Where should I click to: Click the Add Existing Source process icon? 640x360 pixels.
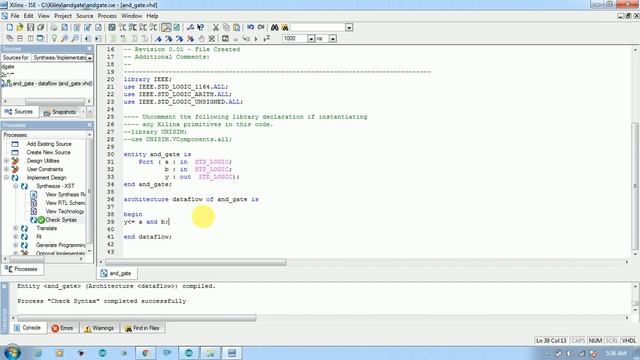(15, 144)
